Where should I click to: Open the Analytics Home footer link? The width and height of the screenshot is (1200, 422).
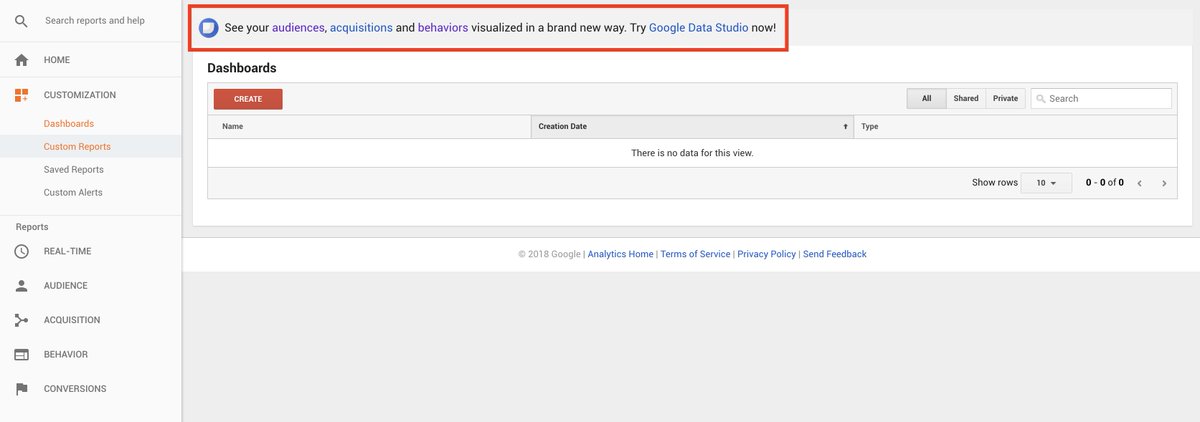(620, 254)
